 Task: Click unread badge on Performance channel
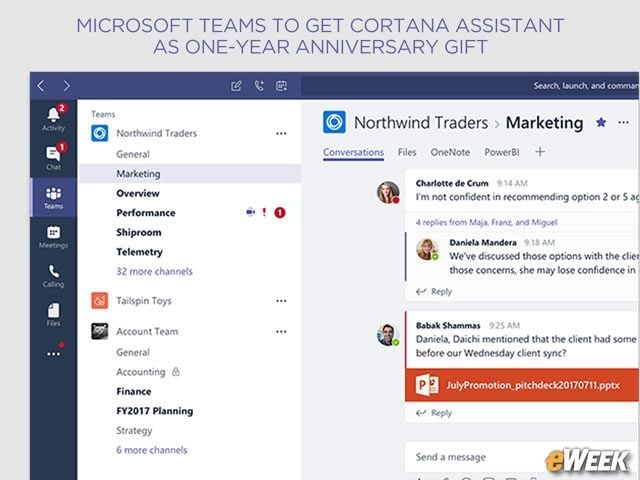click(280, 212)
